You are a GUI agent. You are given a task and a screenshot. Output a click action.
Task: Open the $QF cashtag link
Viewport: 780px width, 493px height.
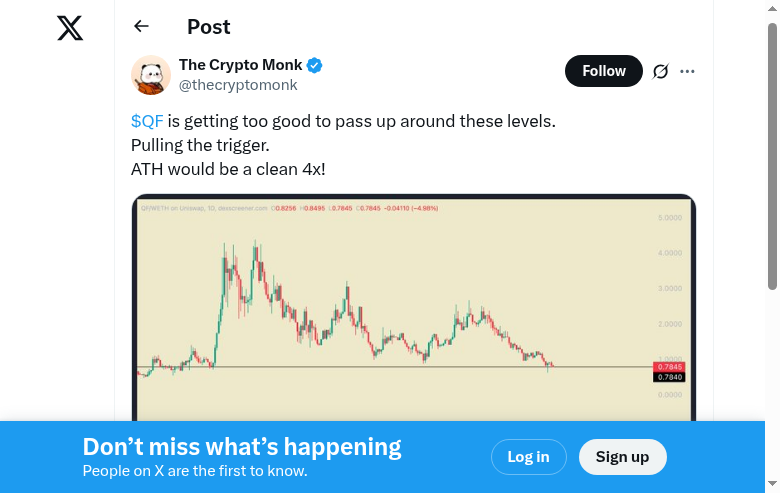[x=147, y=121]
